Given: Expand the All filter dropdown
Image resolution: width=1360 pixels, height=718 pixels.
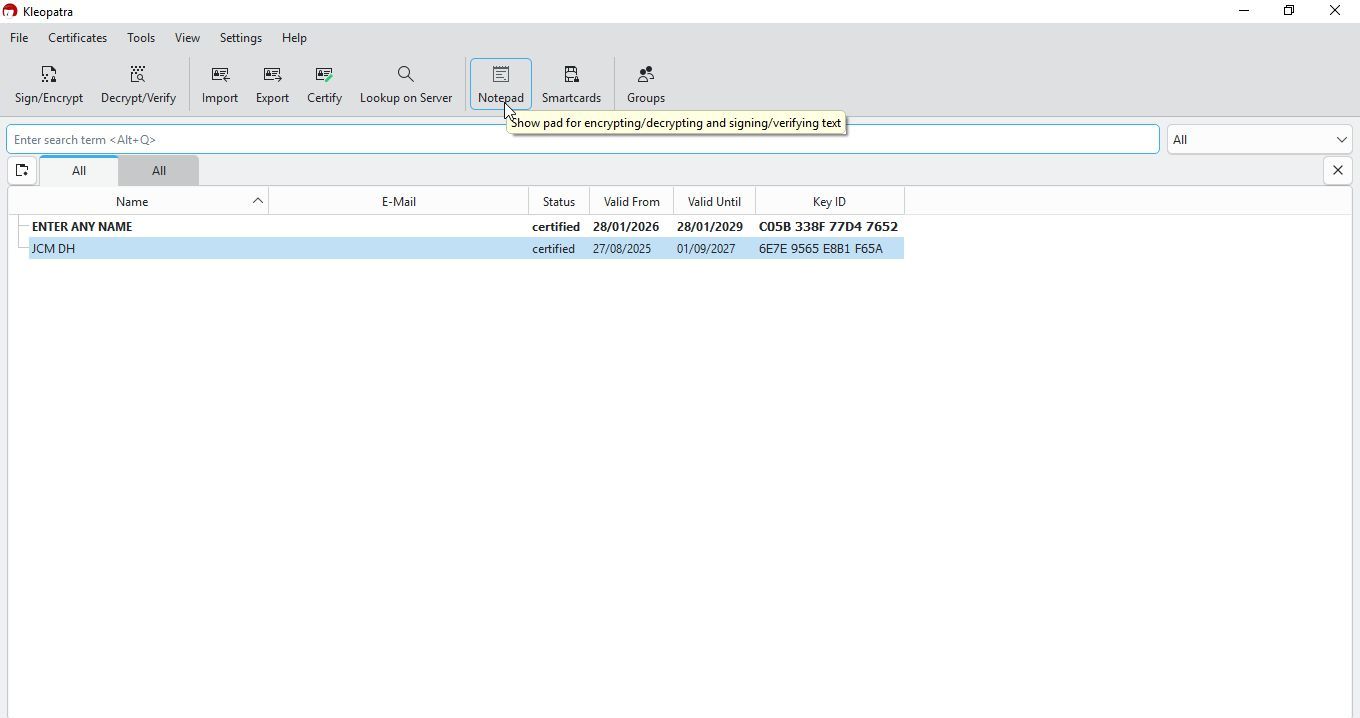Looking at the screenshot, I should point(1259,140).
